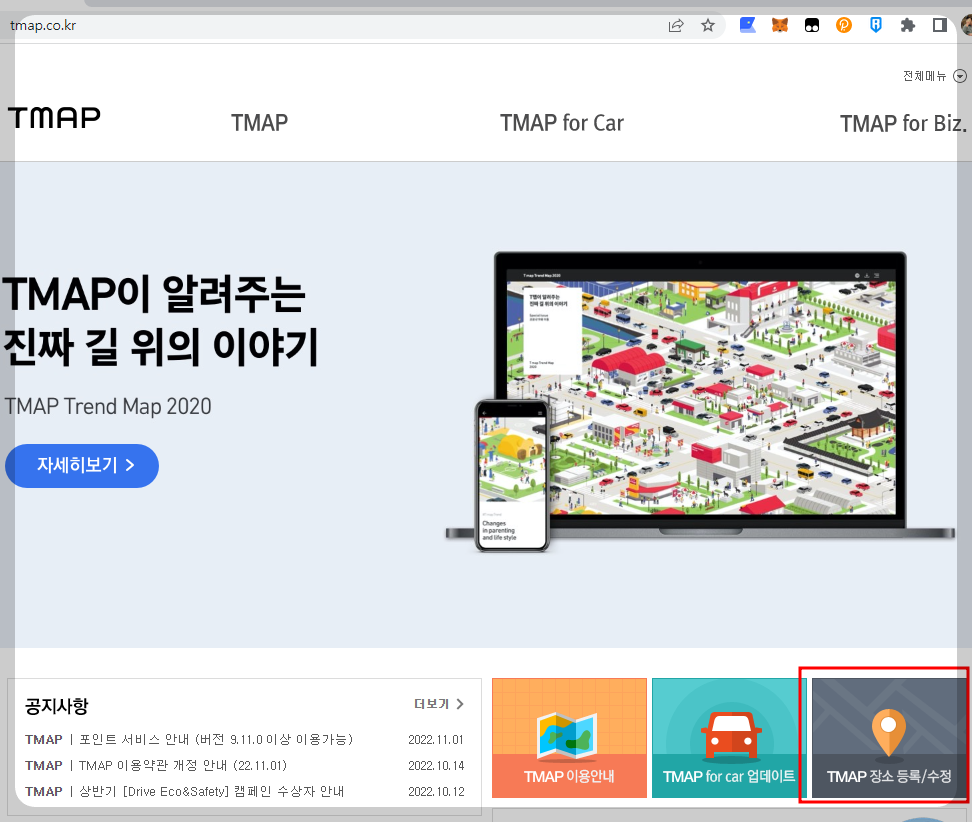Click the orange location pin icon
The height and width of the screenshot is (822, 972).
(x=888, y=733)
